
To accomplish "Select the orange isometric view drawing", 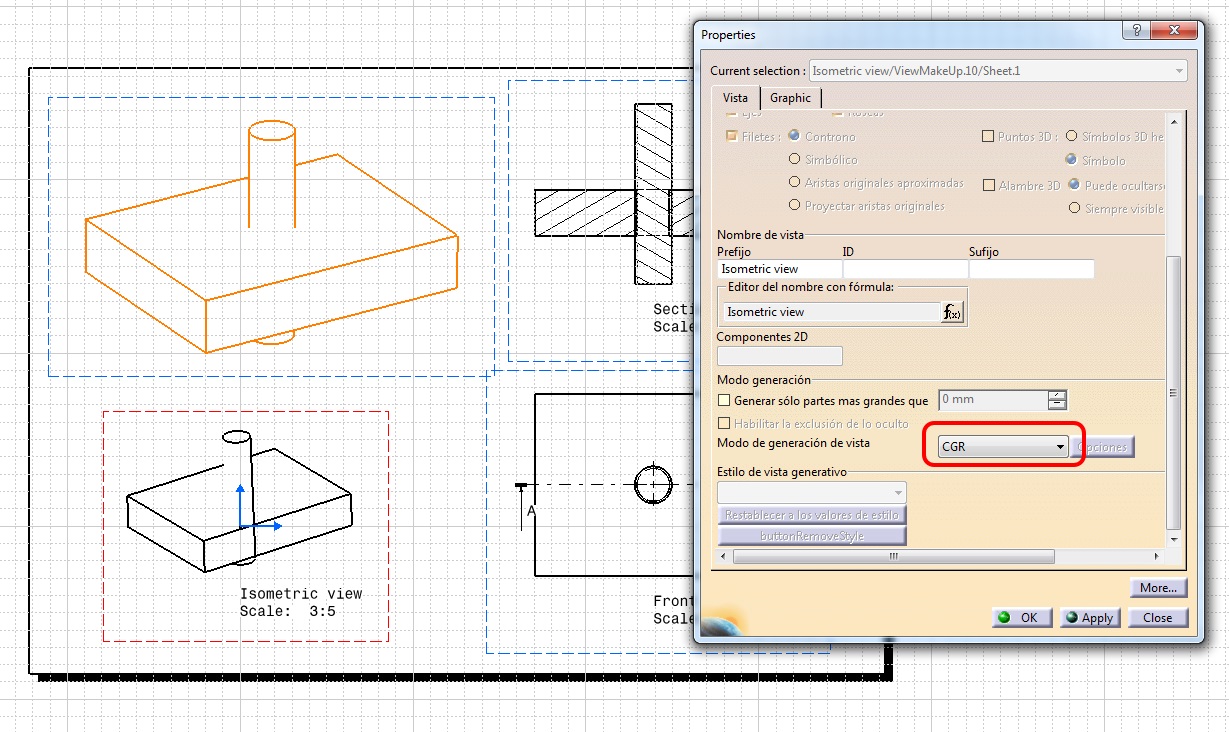I will click(271, 238).
